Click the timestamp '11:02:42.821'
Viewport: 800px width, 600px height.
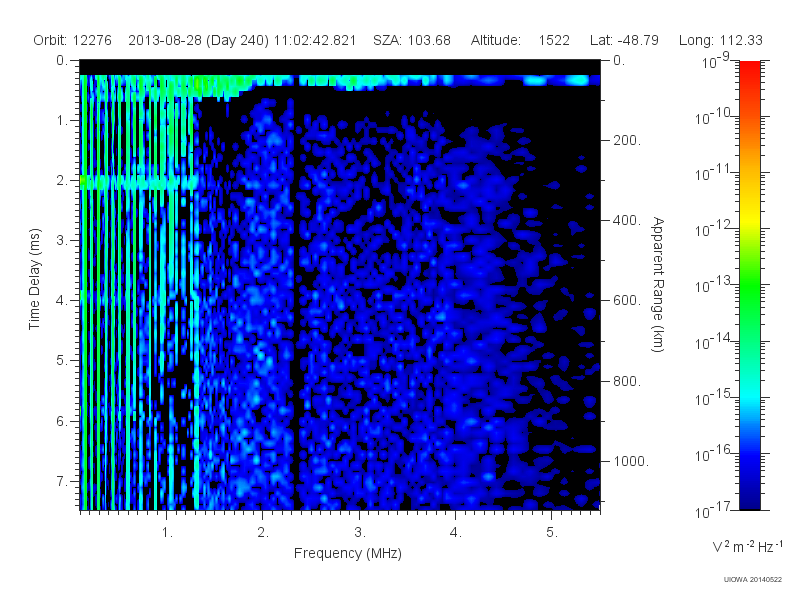tap(315, 40)
